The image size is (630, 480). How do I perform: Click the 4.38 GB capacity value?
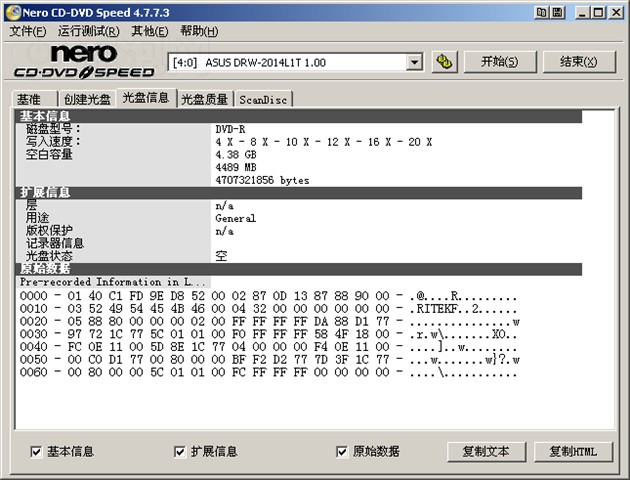(235, 155)
